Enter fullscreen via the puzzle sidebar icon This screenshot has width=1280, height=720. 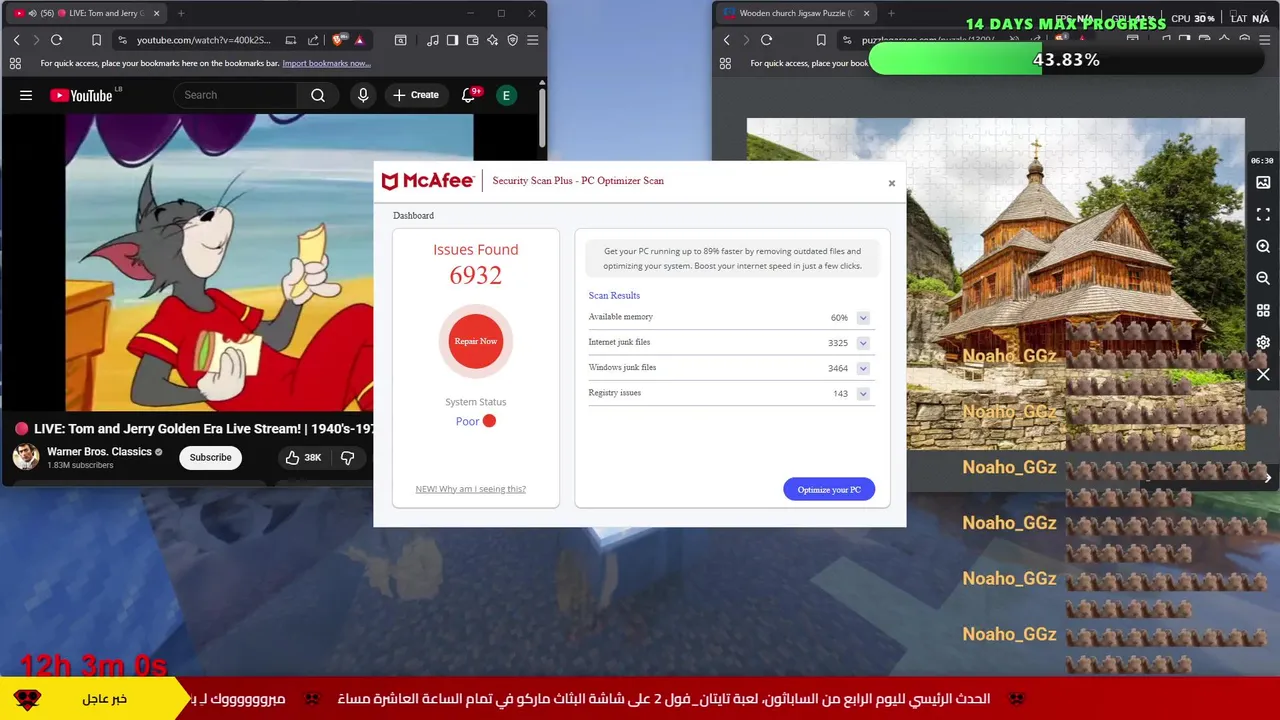click(1263, 215)
